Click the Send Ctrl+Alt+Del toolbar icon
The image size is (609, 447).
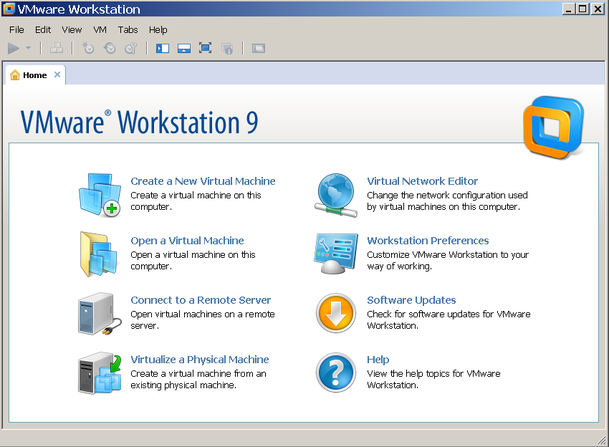tap(57, 48)
